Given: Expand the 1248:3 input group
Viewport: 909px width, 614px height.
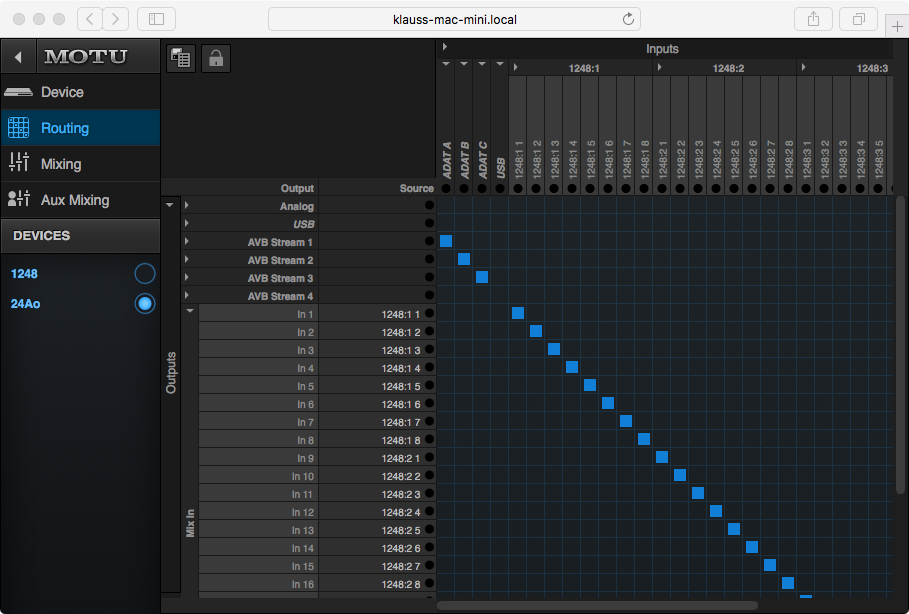Looking at the screenshot, I should [803, 67].
